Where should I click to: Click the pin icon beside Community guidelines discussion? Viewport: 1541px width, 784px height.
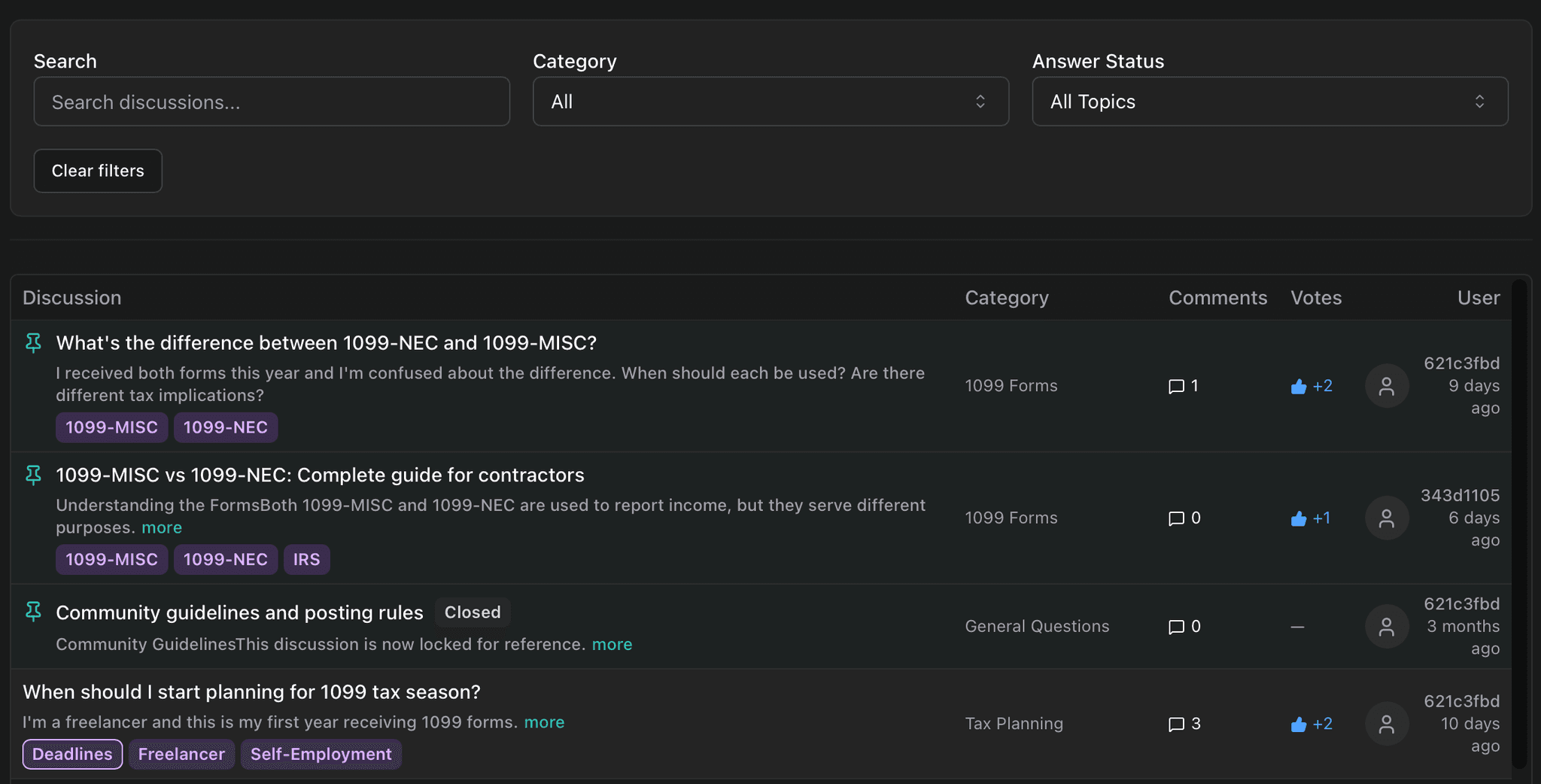point(33,611)
